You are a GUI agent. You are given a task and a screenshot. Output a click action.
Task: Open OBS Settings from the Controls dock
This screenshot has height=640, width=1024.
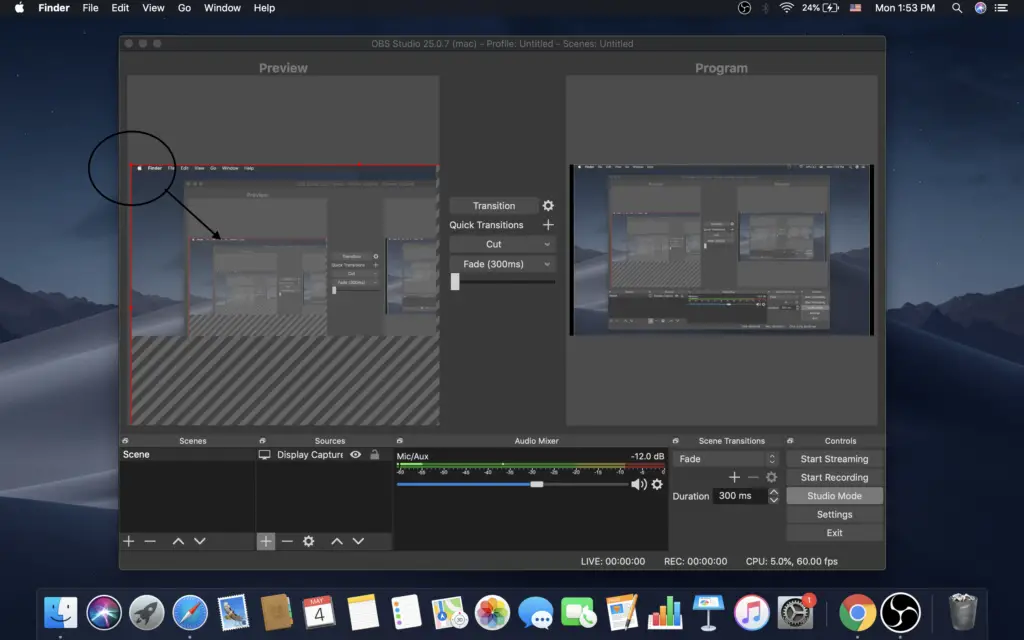point(835,515)
